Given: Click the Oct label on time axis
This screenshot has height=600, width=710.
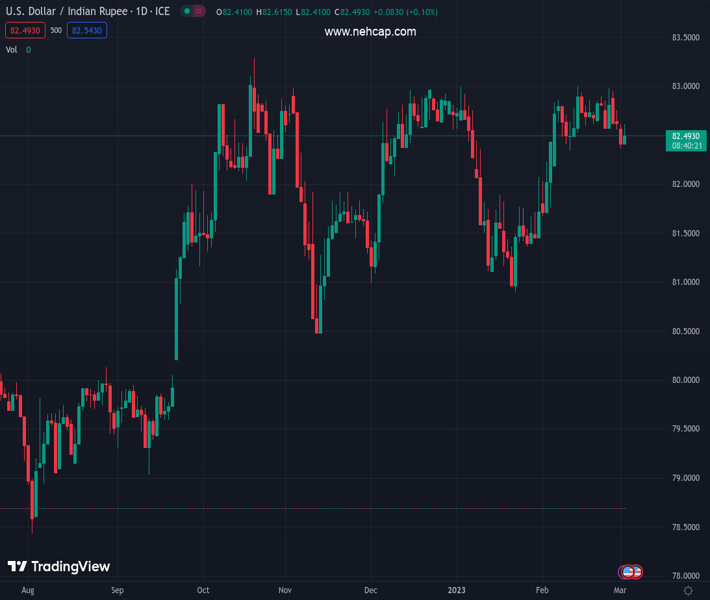Looking at the screenshot, I should [x=203, y=591].
